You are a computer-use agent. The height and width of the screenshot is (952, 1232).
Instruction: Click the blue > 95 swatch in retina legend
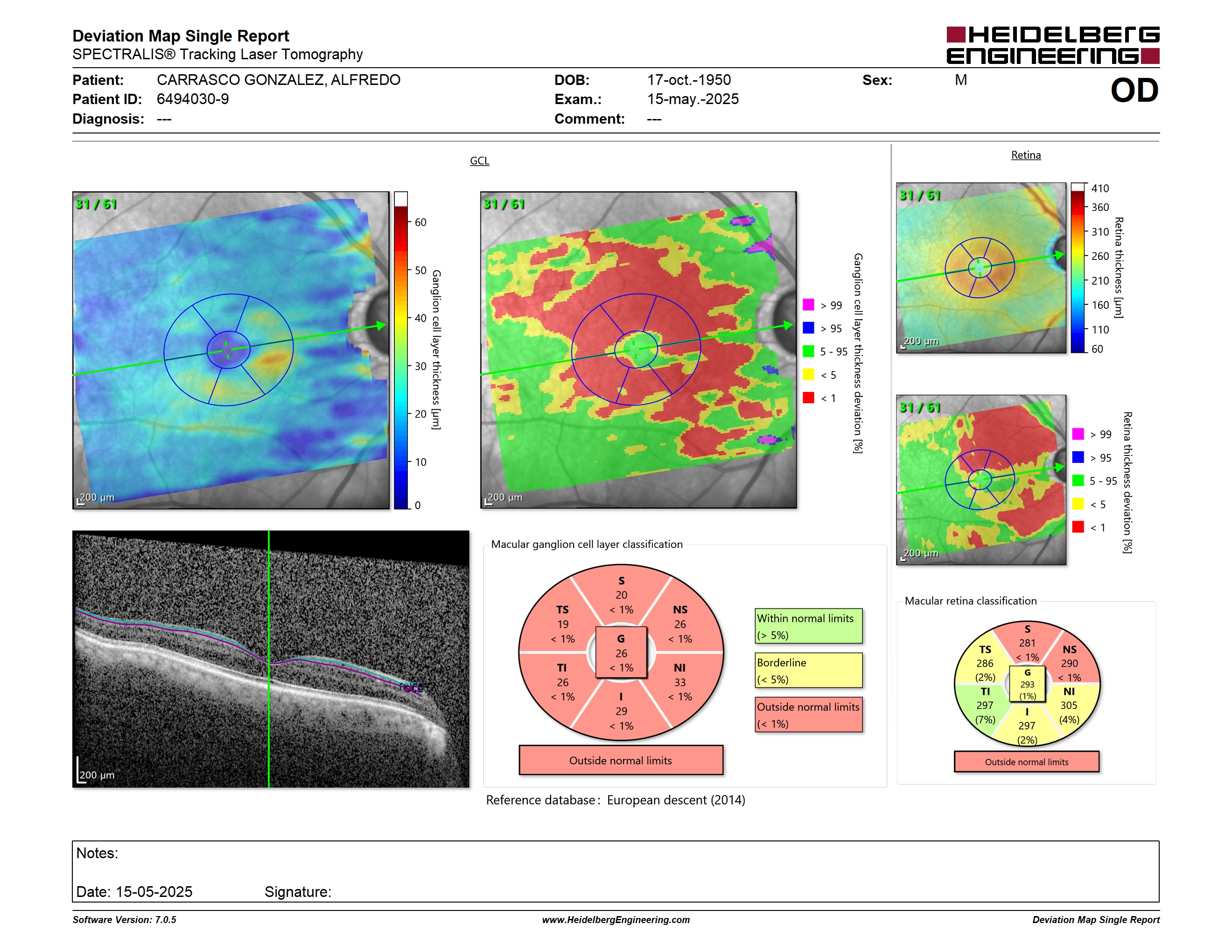tap(1078, 457)
